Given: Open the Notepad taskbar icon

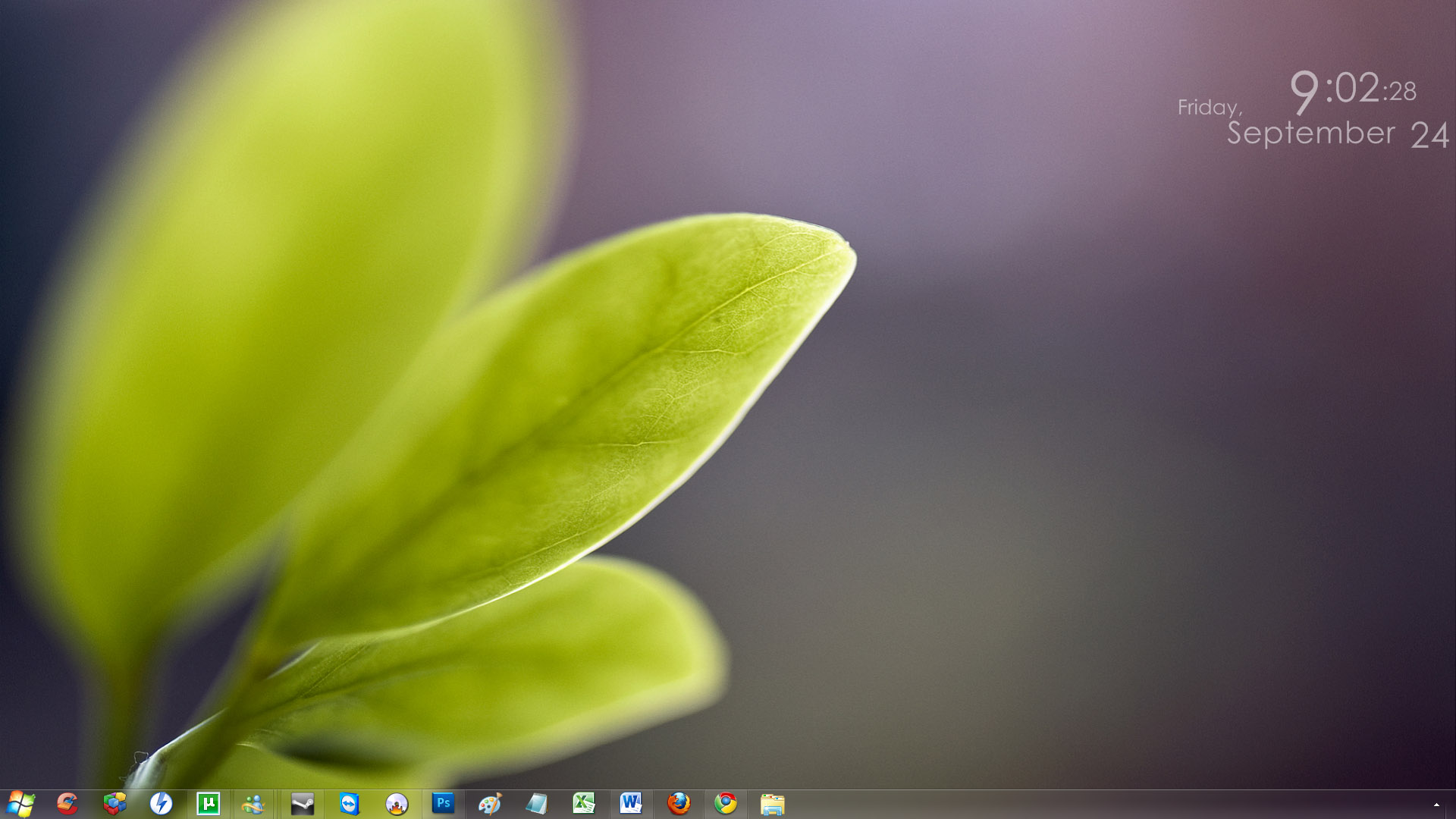Looking at the screenshot, I should coord(537,803).
